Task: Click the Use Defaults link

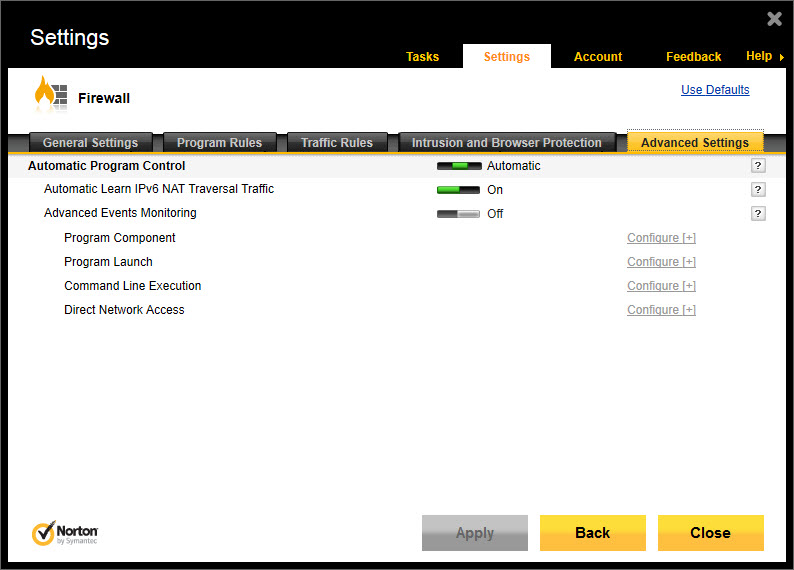Action: 715,90
